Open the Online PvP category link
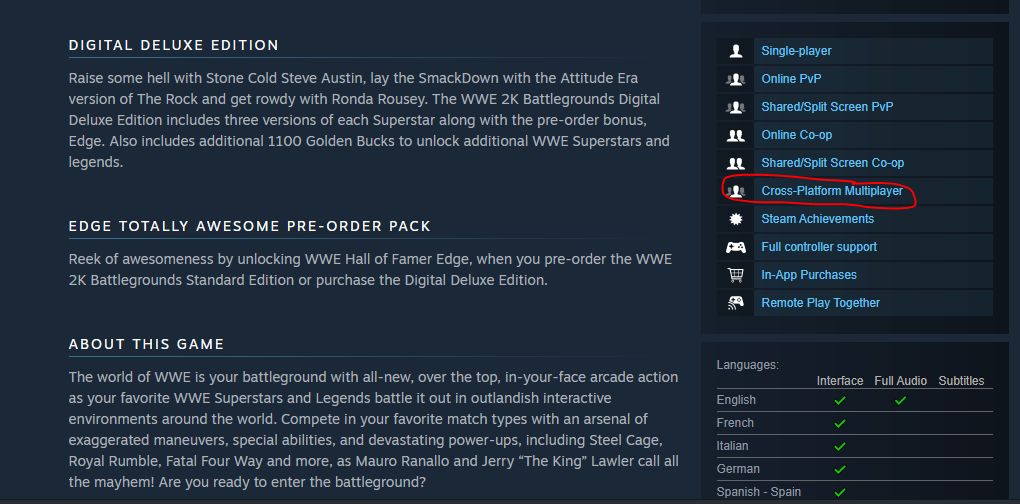1020x504 pixels. [791, 79]
